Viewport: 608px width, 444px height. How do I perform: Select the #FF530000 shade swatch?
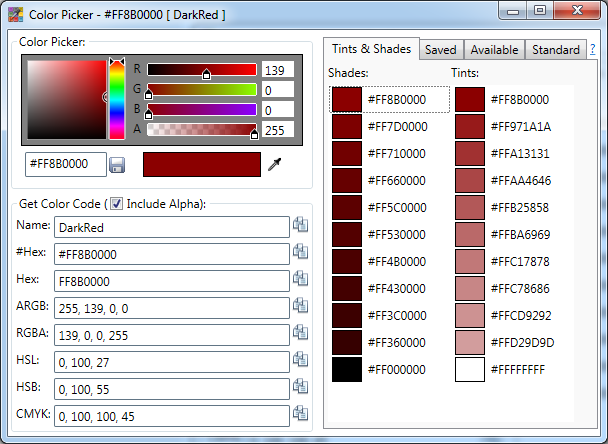(346, 235)
